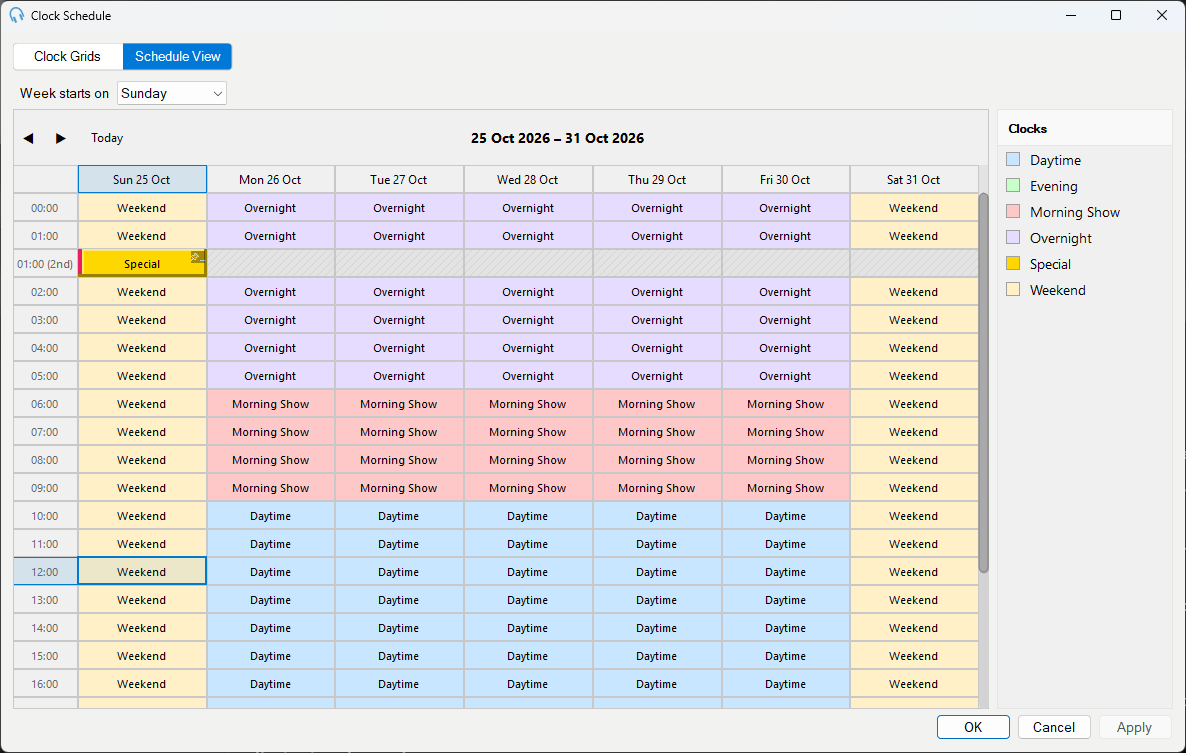
Task: Select the Wed 28 Oct column header
Action: point(528,180)
